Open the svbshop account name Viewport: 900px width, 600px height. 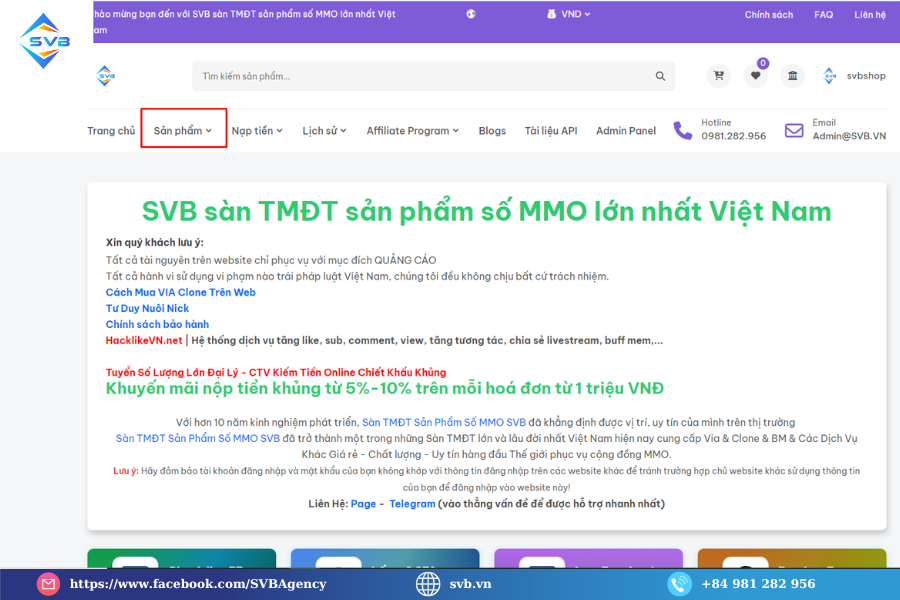[x=866, y=75]
